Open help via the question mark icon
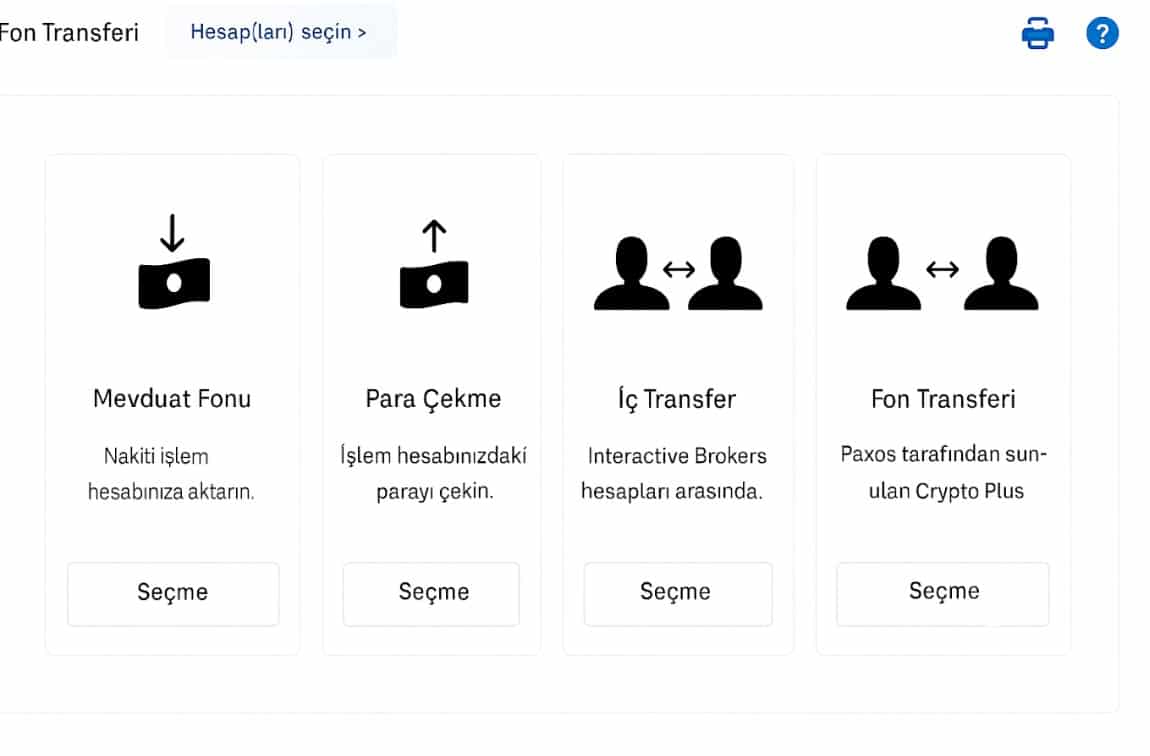The height and width of the screenshot is (756, 1150). (x=1102, y=33)
